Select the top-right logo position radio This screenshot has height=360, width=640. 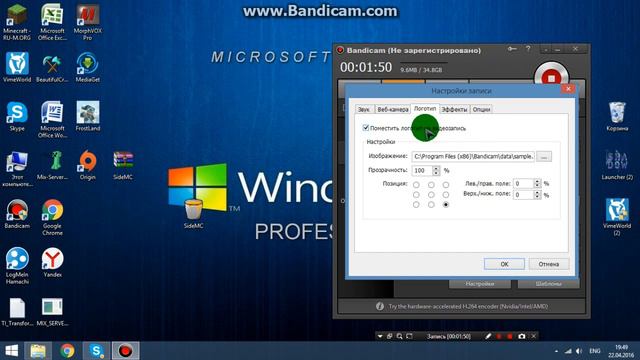pyautogui.click(x=446, y=185)
